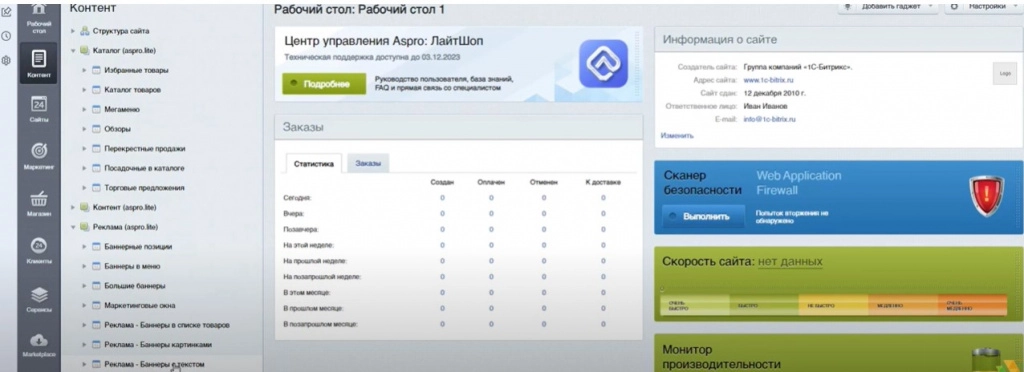
Task: Expand the Контент (aspro.lite) node
Action: [x=73, y=208]
